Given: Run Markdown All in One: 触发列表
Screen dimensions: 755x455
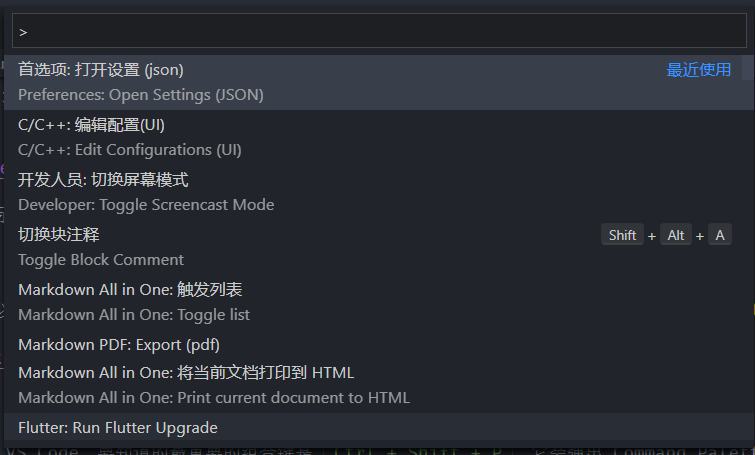Looking at the screenshot, I should point(130,289).
